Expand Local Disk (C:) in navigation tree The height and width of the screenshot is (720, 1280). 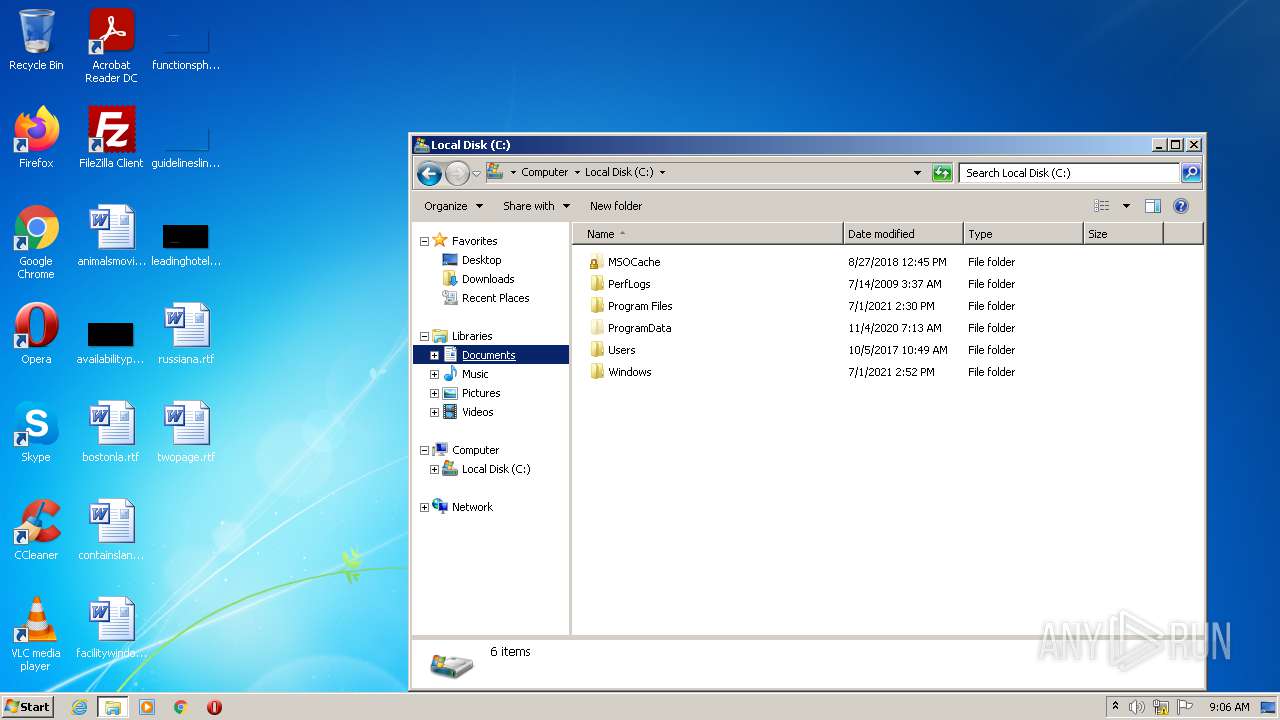(x=434, y=469)
